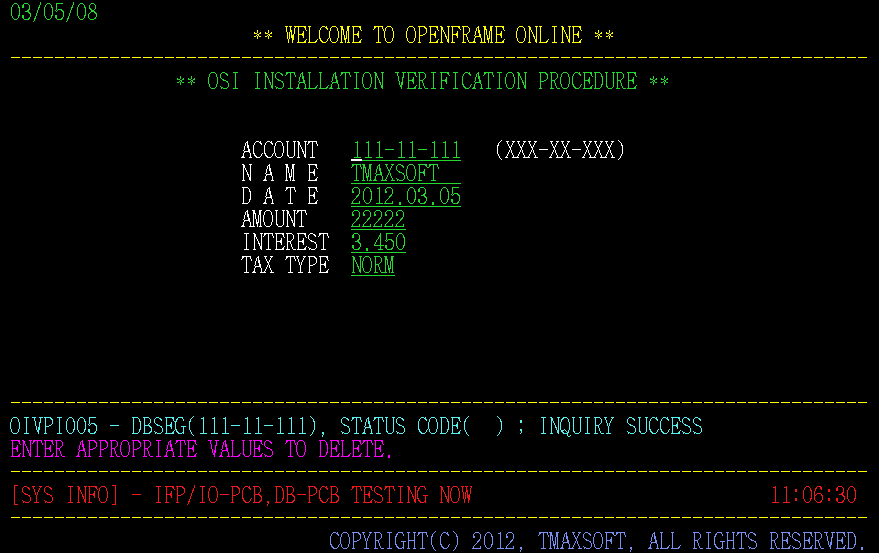Click the OSI INSTALLATION VERIFICATION PROCEDURE heading
Screen dimensions: 879x553
tap(422, 82)
